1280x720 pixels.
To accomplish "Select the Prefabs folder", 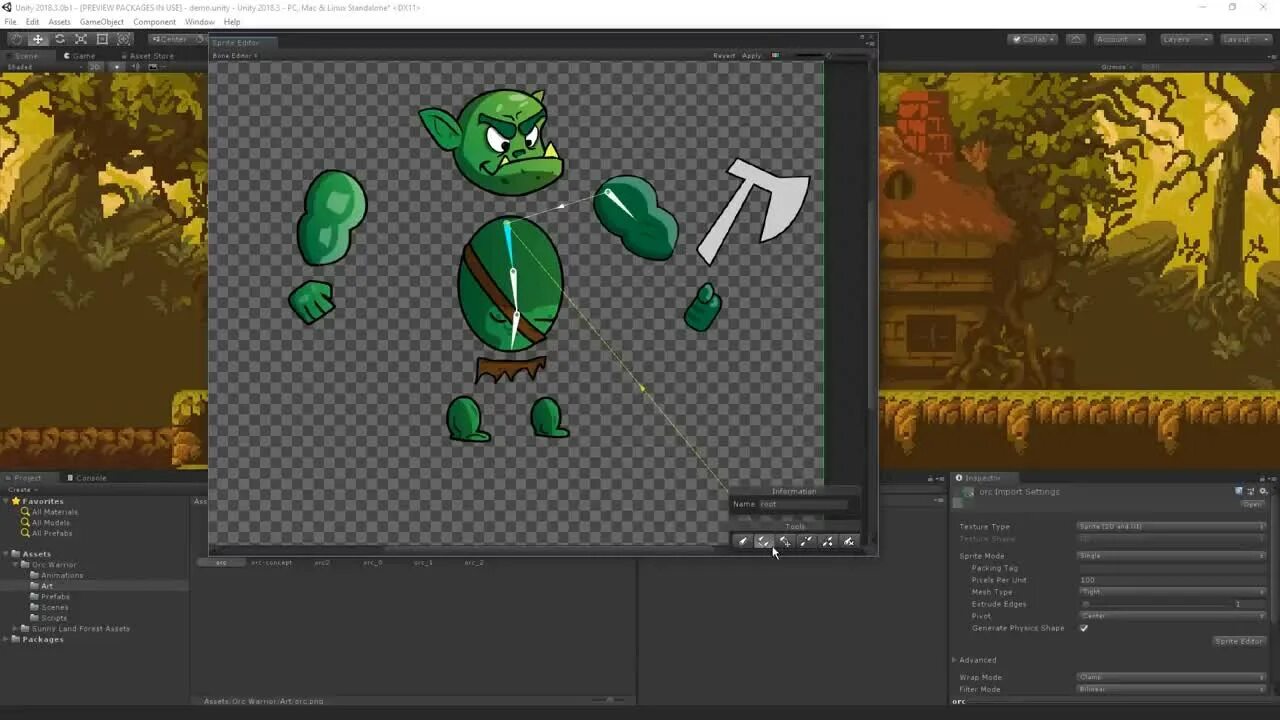I will point(50,597).
